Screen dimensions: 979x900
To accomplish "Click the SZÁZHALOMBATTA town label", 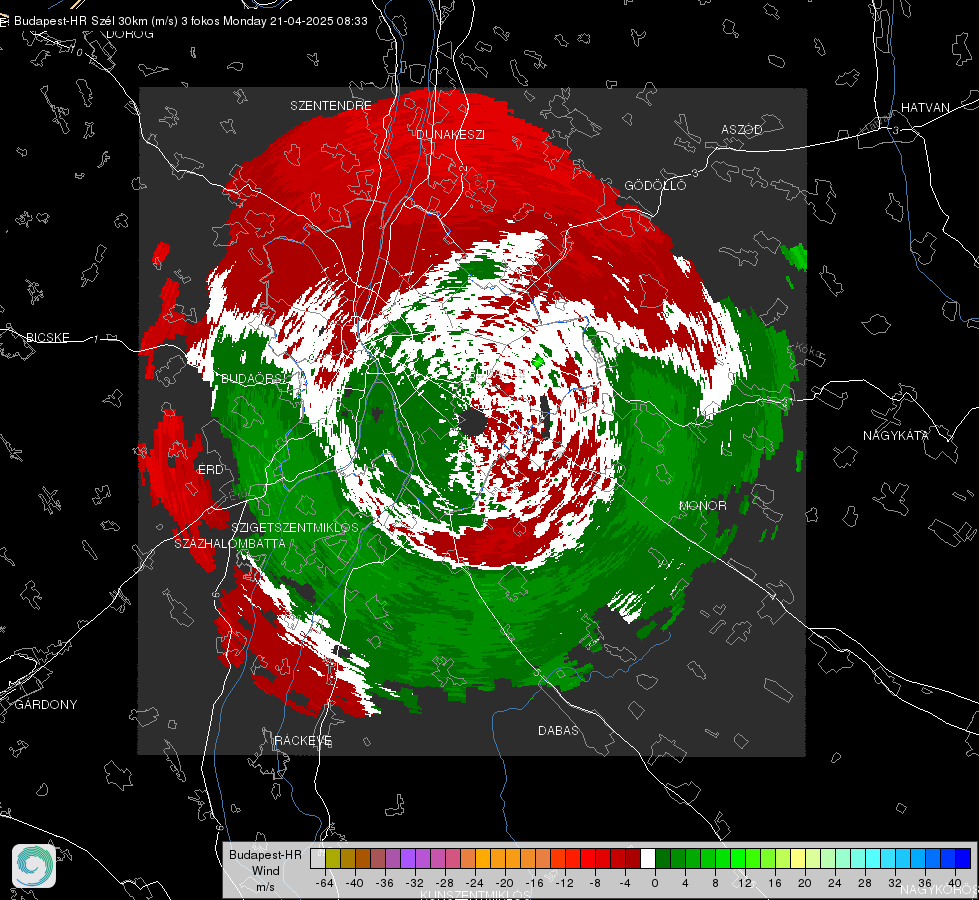I will coord(230,544).
